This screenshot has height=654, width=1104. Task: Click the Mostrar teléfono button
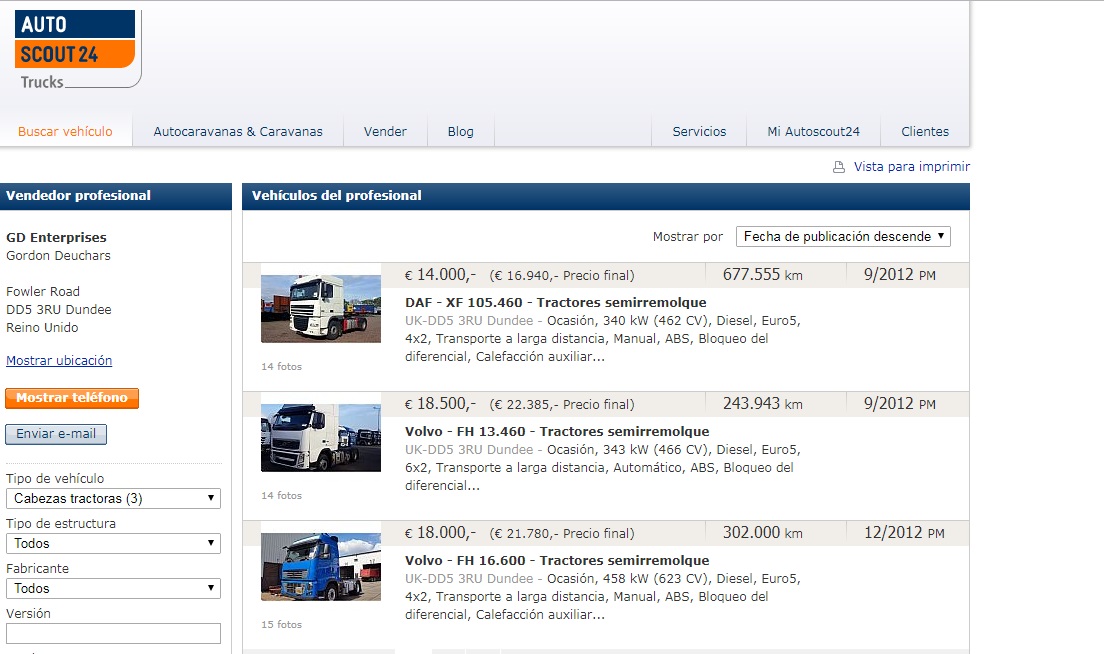coord(72,398)
